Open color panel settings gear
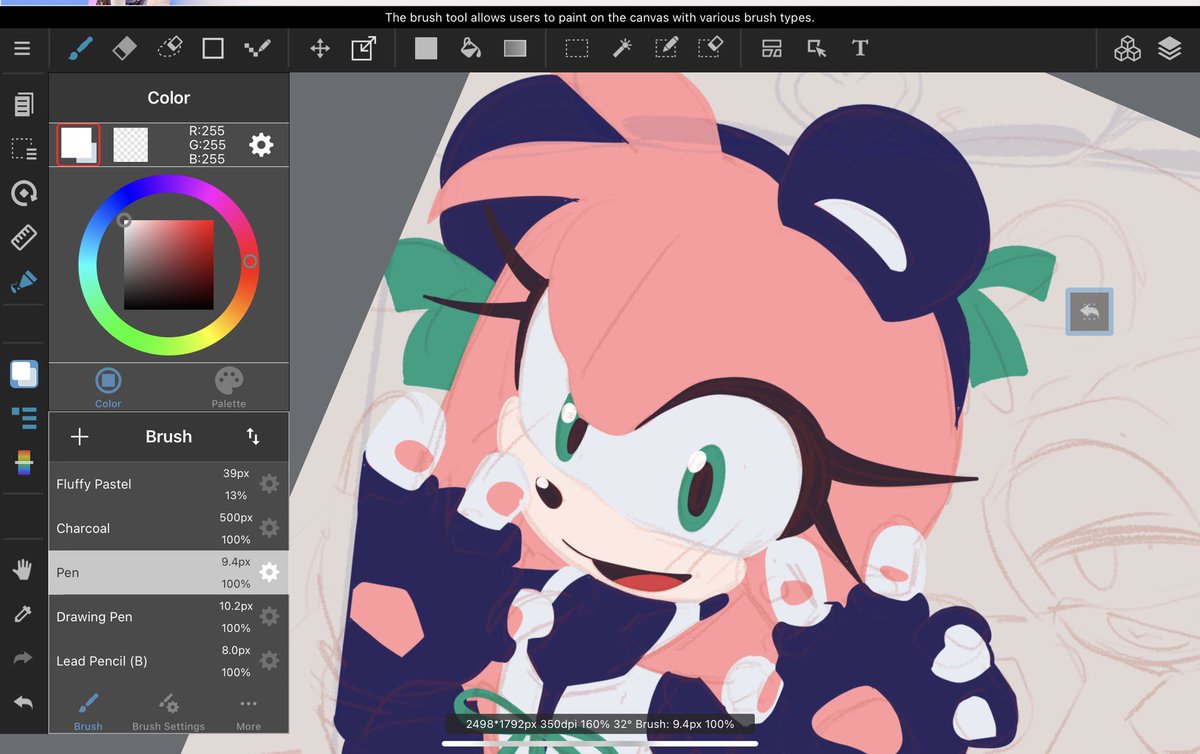This screenshot has width=1200, height=754. 261,145
